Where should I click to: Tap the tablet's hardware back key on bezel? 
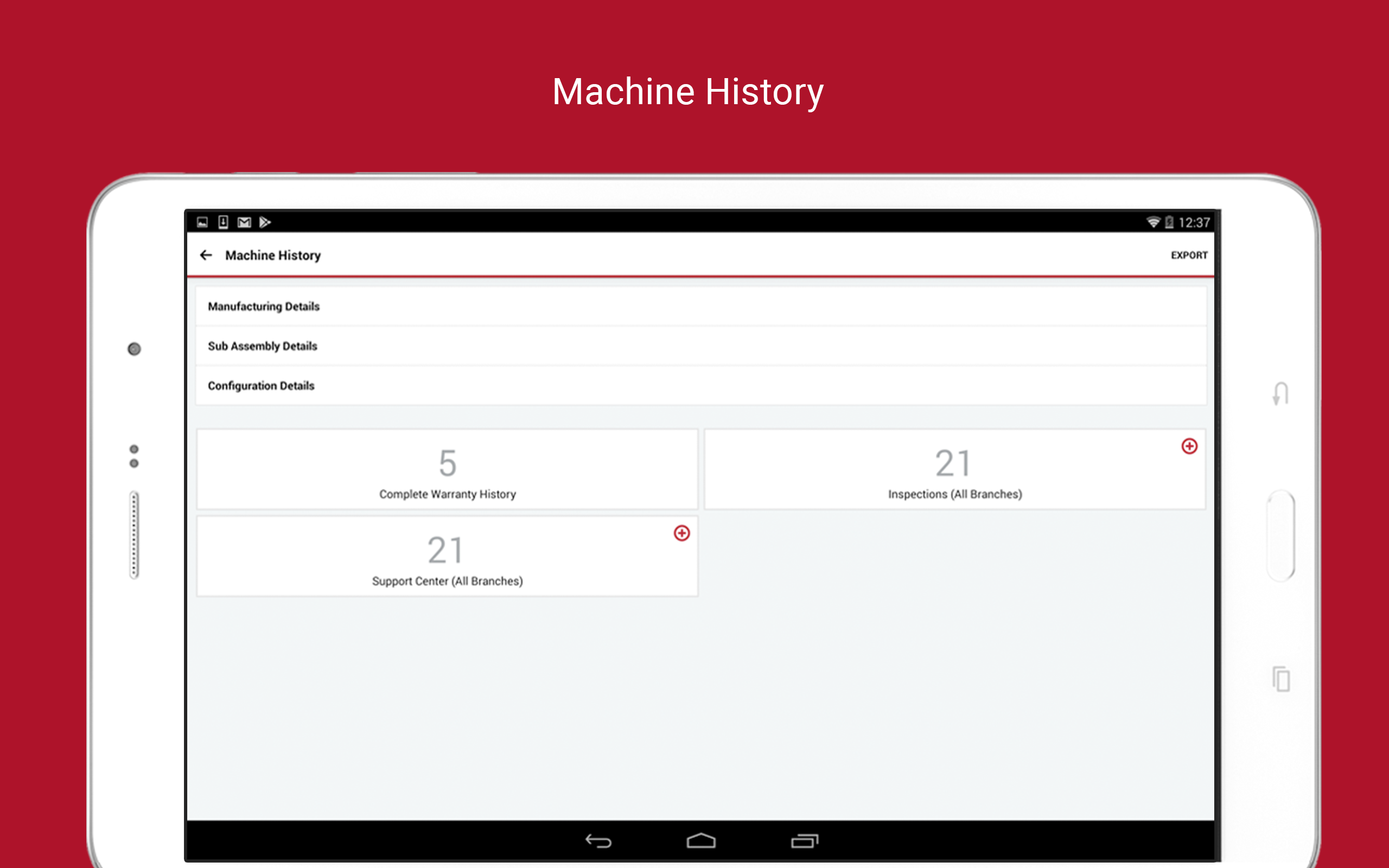pyautogui.click(x=1280, y=394)
